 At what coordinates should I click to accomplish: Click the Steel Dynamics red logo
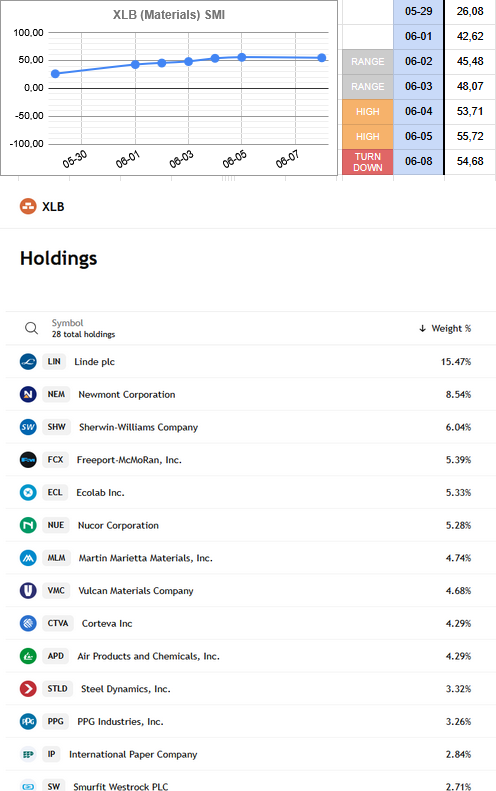click(x=28, y=689)
